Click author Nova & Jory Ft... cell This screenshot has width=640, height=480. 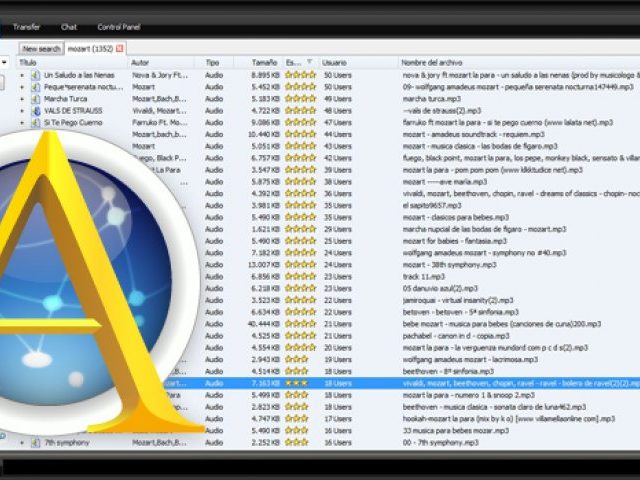160,75
